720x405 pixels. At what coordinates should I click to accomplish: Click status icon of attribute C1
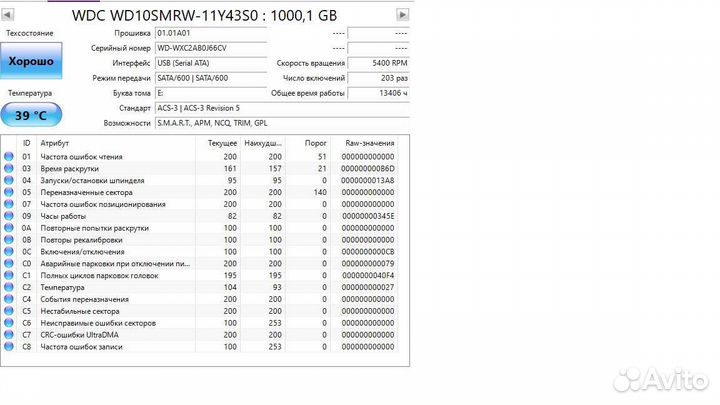(9, 276)
